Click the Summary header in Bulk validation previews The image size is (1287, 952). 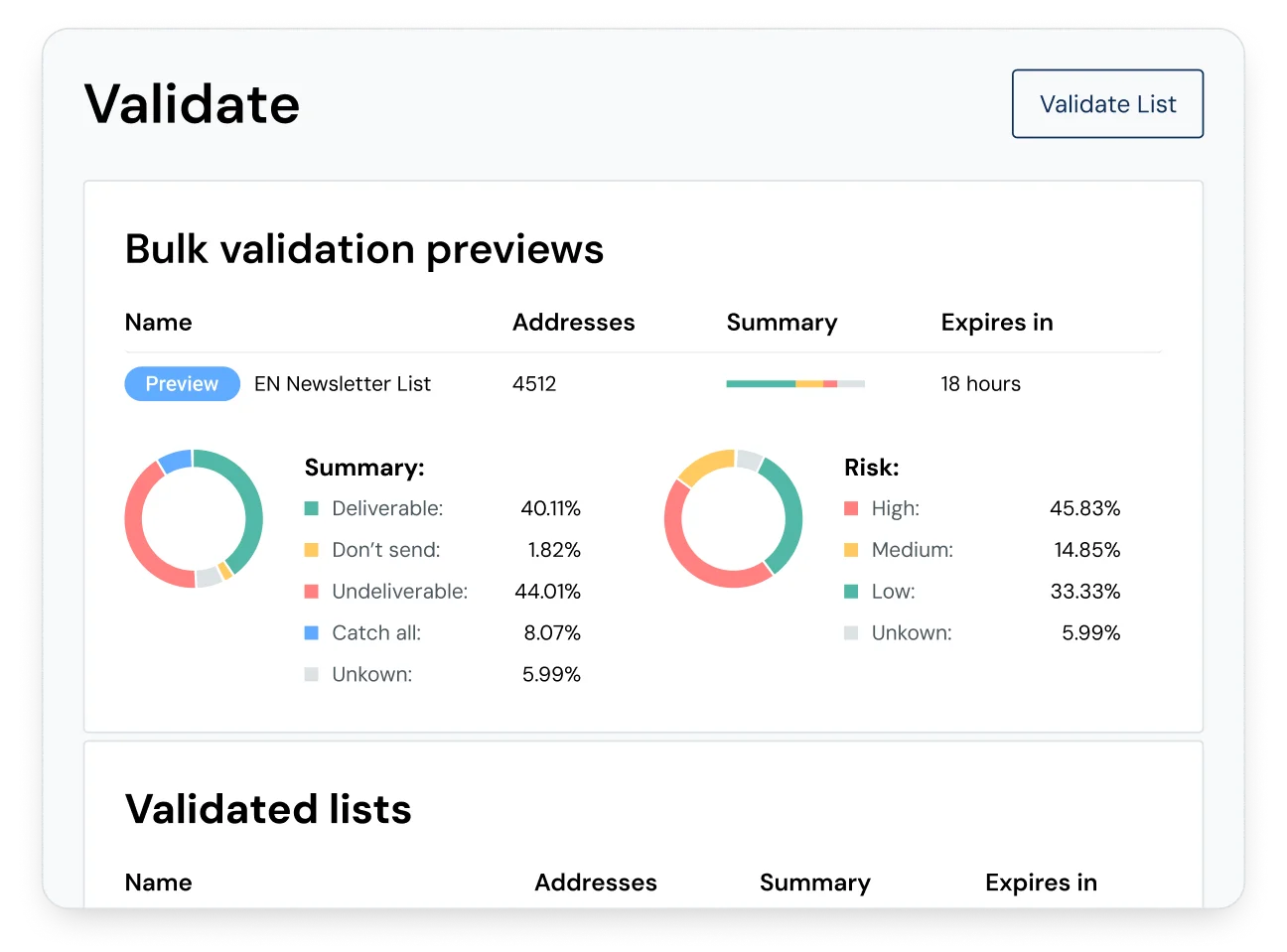point(782,324)
